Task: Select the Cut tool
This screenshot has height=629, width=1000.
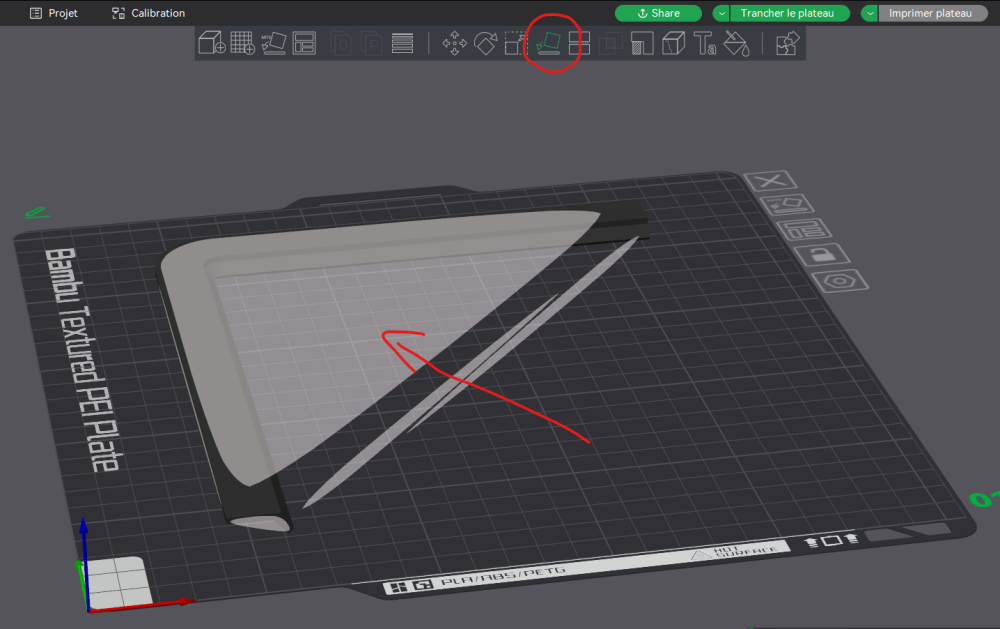Action: pos(579,43)
